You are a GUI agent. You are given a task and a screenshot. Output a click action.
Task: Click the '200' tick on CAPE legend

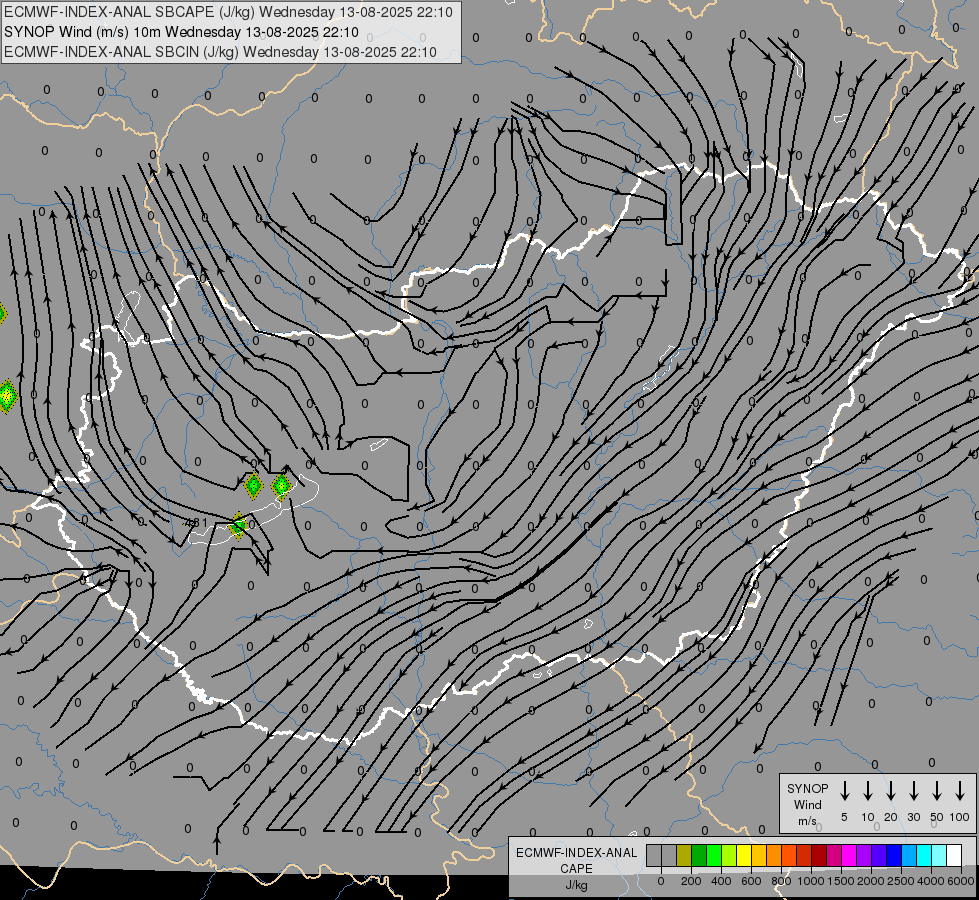[691, 881]
